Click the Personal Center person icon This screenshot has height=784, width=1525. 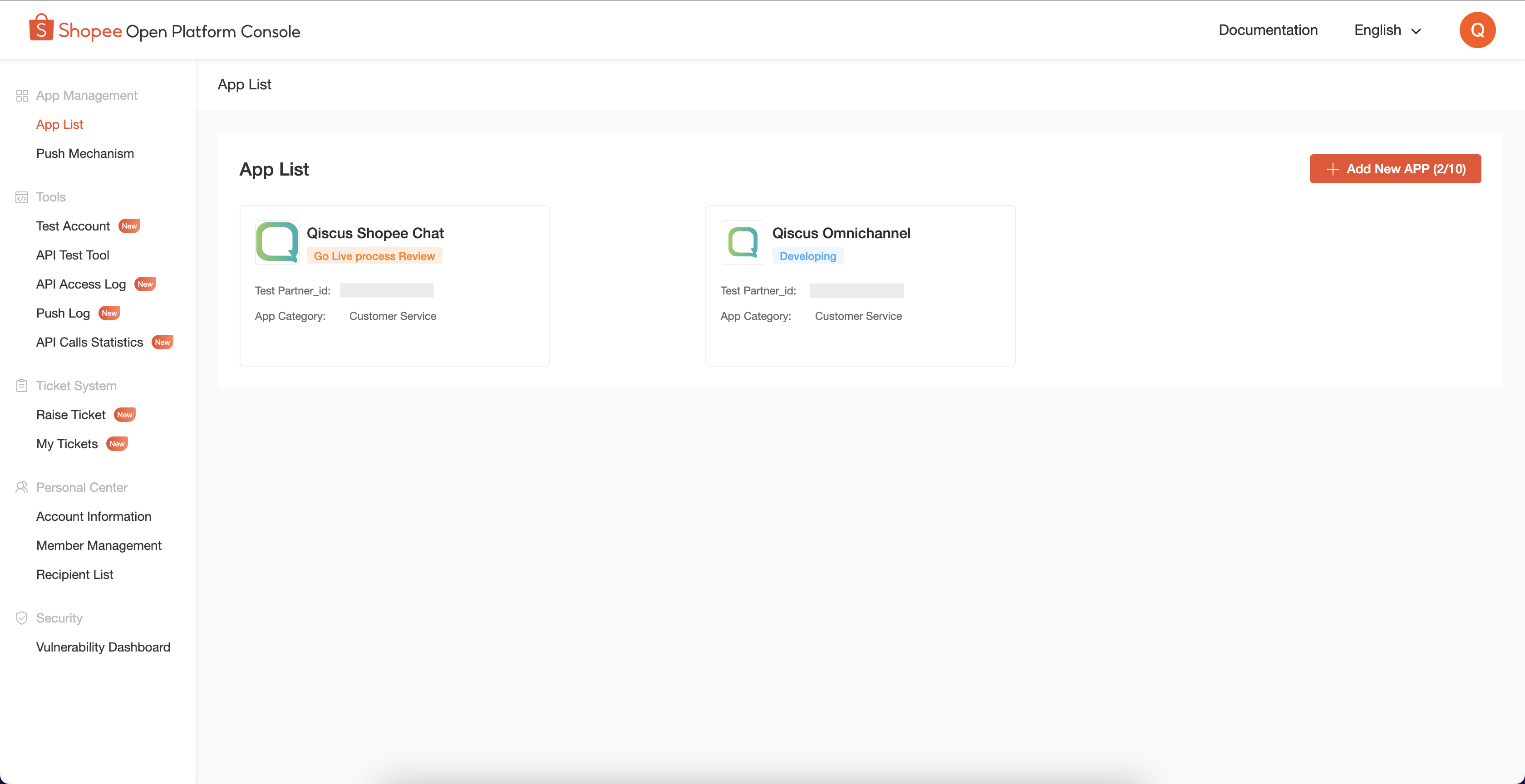point(22,488)
